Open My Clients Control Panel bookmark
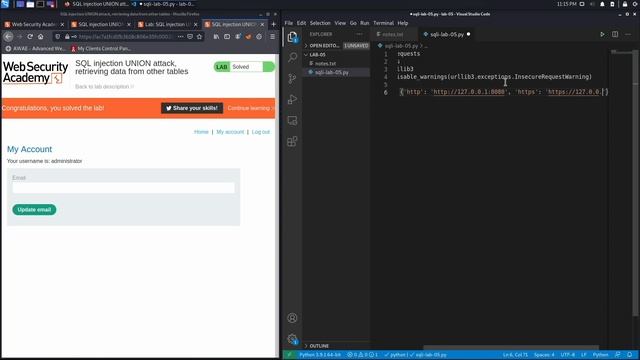 click(x=101, y=49)
